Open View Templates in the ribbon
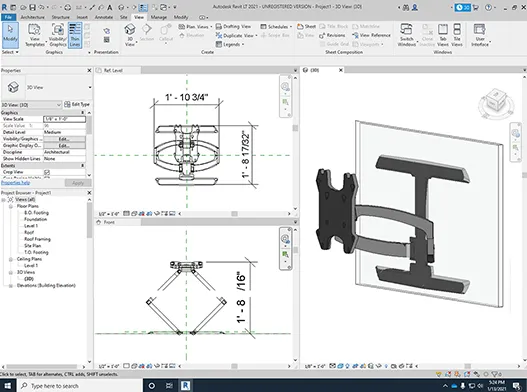The width and height of the screenshot is (527, 392). point(35,35)
